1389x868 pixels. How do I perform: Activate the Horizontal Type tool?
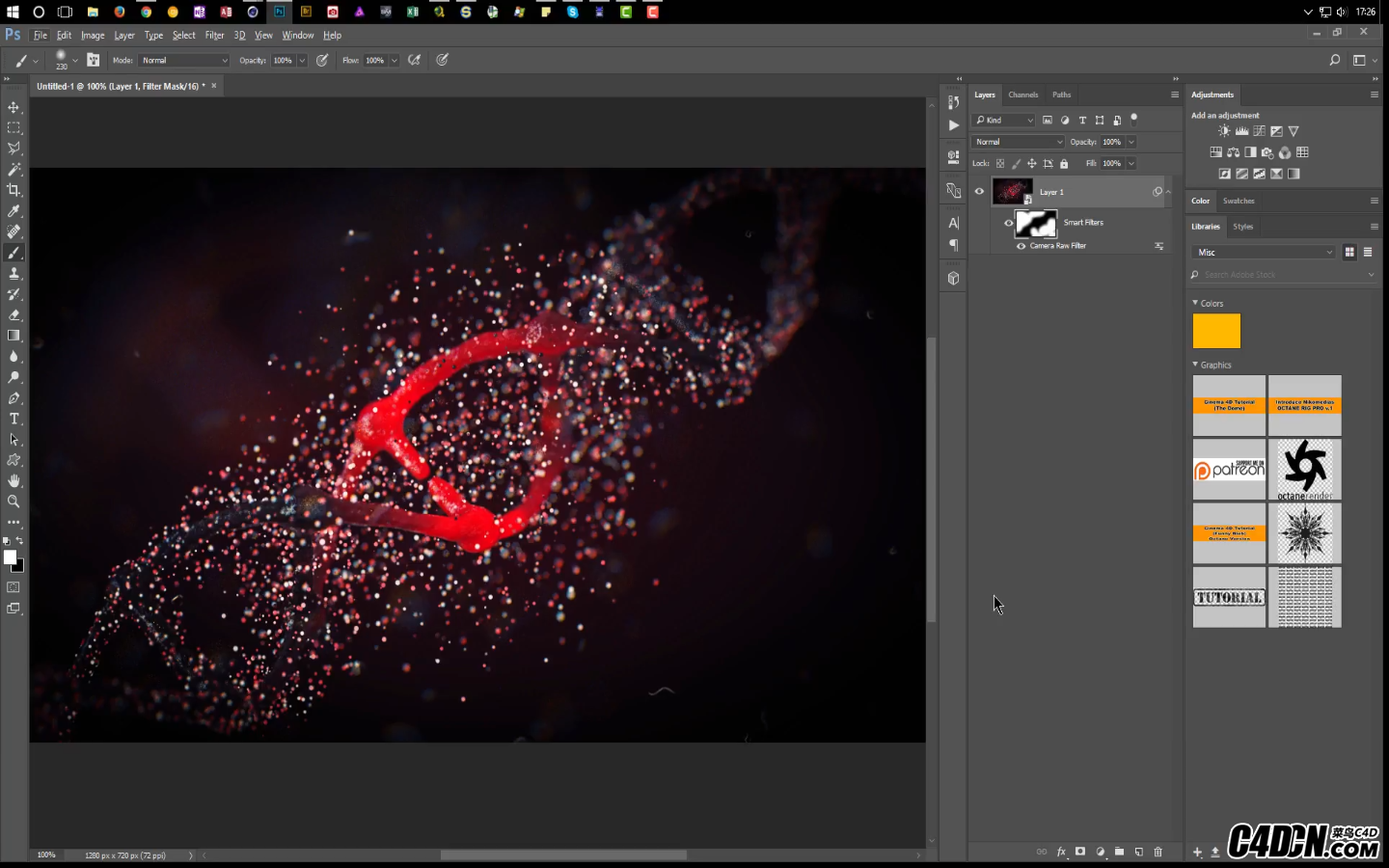pos(14,419)
